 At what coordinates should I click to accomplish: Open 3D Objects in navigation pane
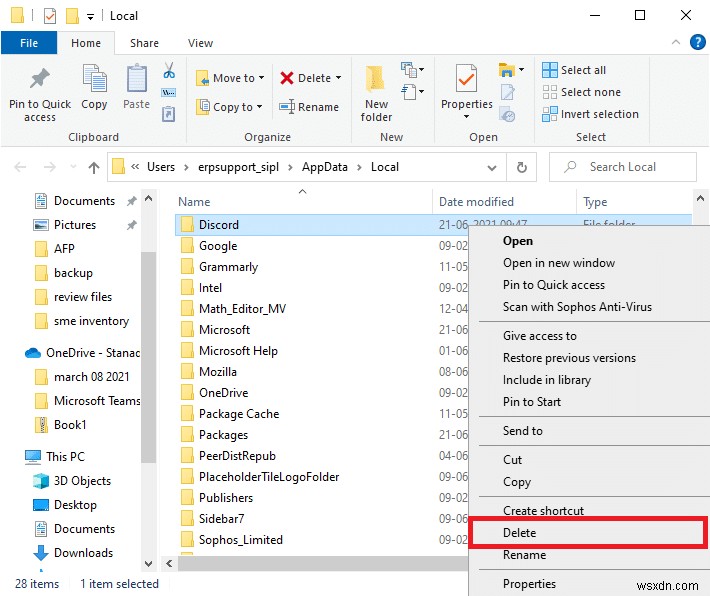point(72,481)
